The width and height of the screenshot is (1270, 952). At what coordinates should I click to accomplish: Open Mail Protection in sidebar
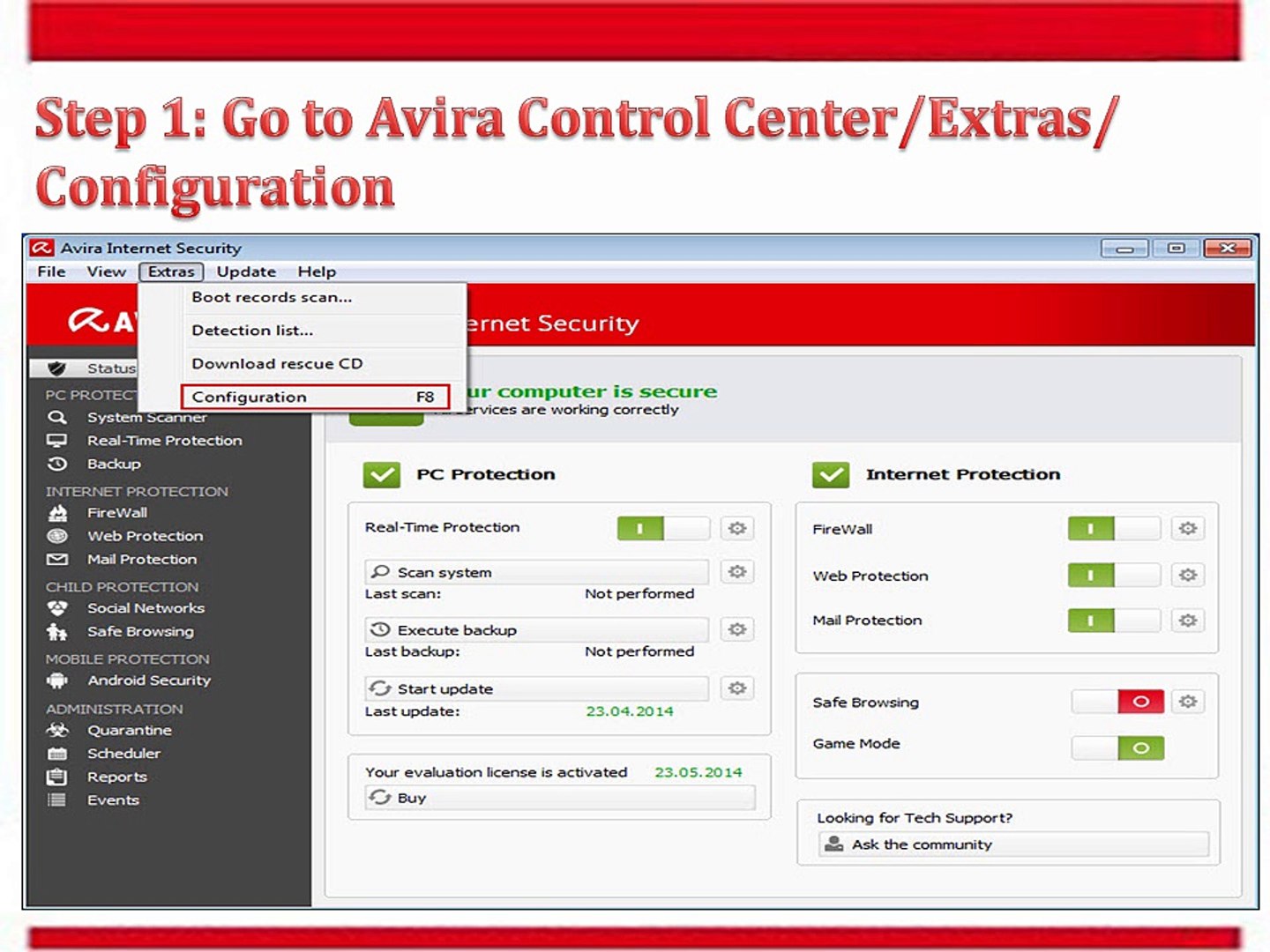click(x=142, y=559)
